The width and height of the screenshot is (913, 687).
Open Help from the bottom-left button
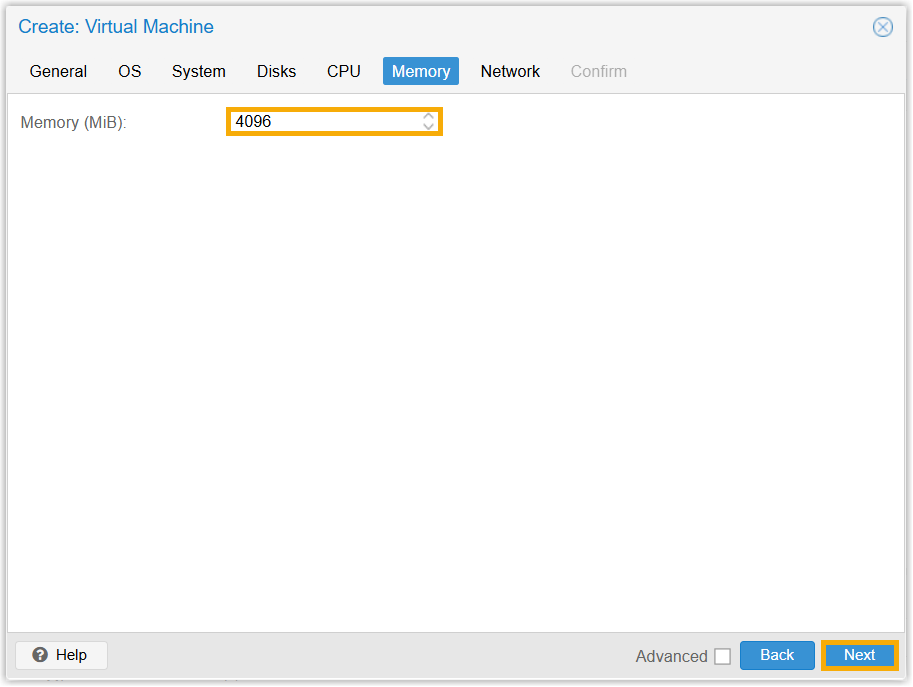(61, 655)
